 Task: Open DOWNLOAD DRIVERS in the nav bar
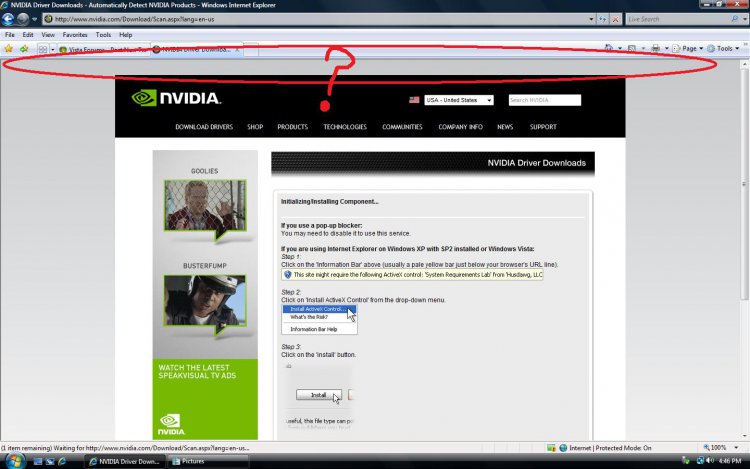pyautogui.click(x=204, y=127)
